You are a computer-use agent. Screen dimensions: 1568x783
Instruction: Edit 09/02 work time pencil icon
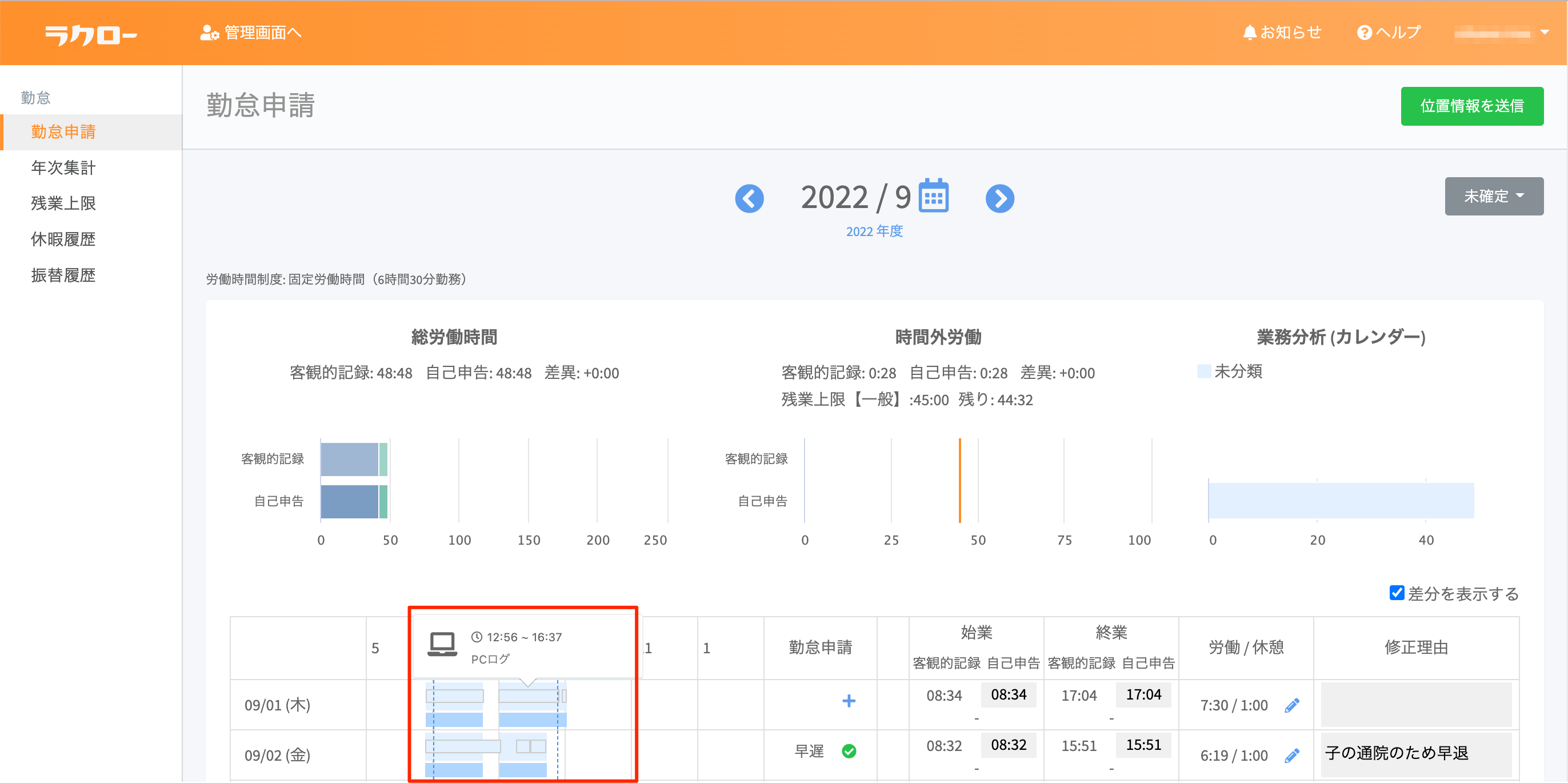(1291, 756)
